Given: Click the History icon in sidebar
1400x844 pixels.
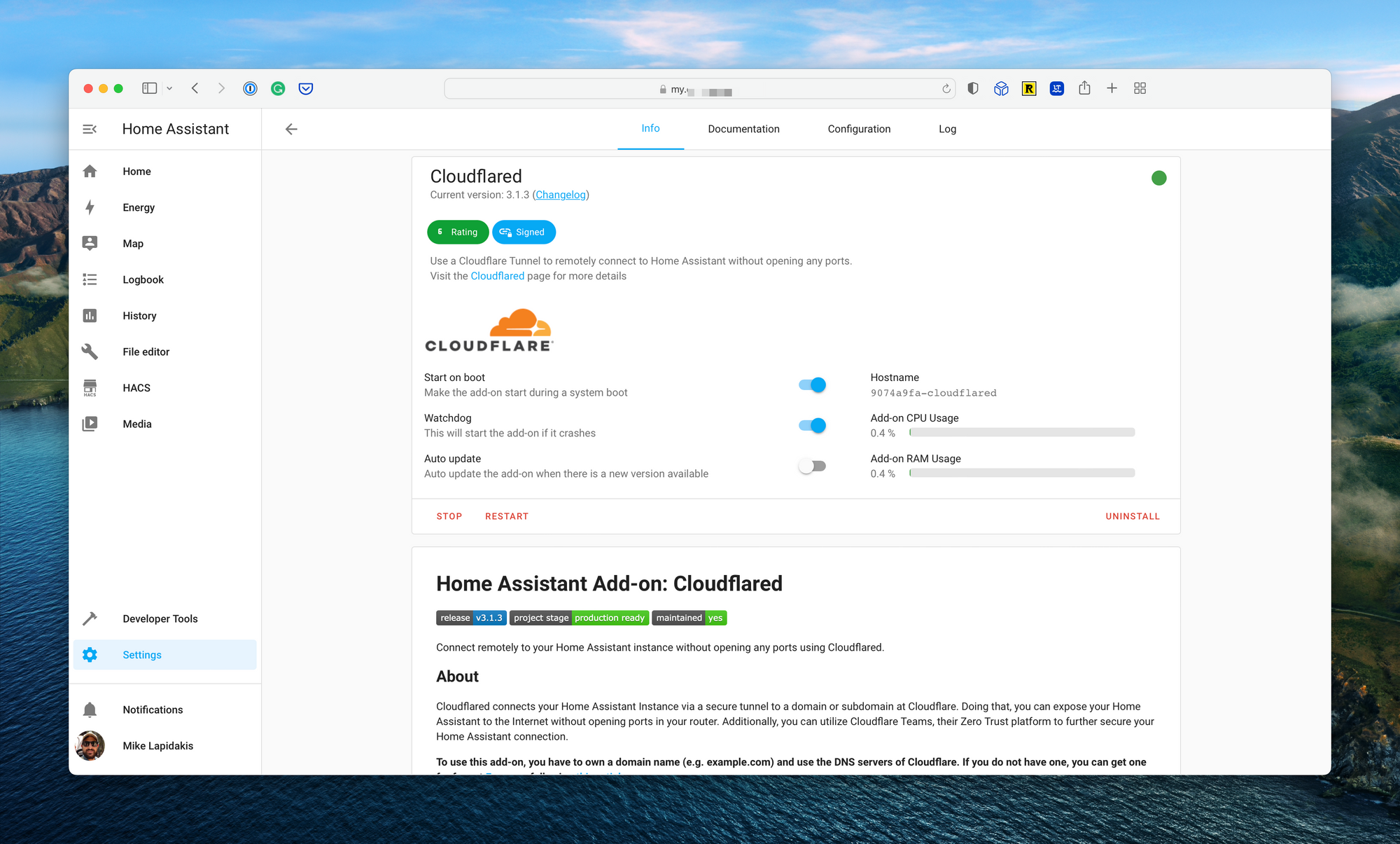Looking at the screenshot, I should pyautogui.click(x=91, y=315).
